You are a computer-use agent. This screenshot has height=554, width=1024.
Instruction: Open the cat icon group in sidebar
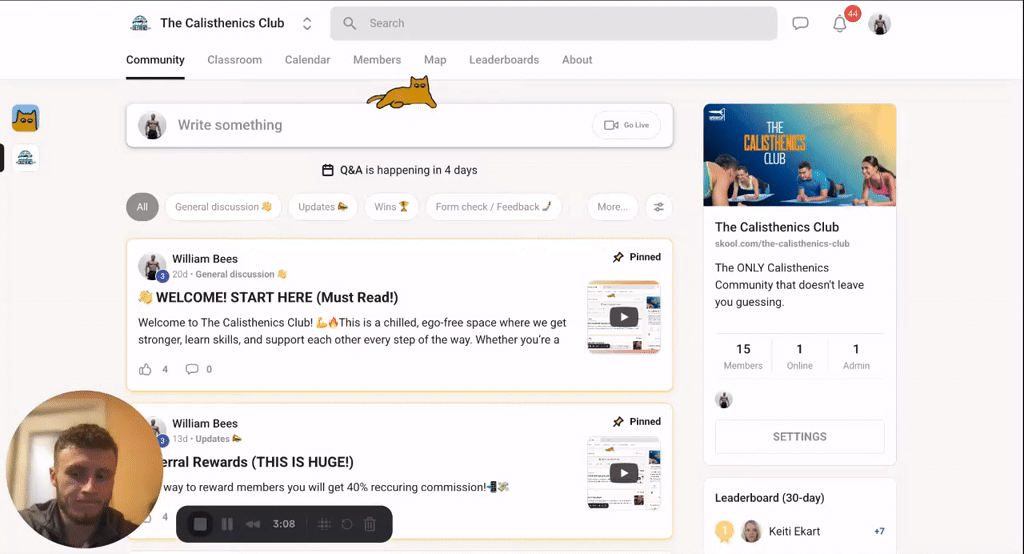point(25,118)
